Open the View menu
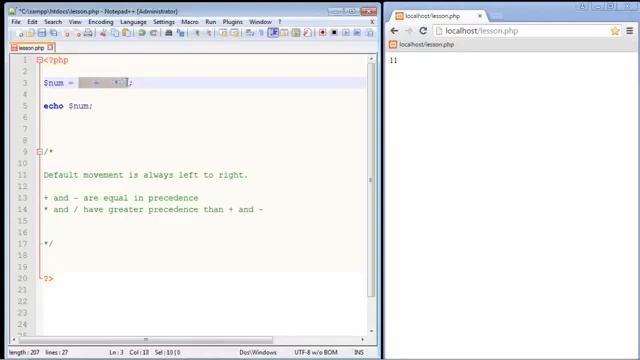Screen dimensions: 640x360 point(75,22)
